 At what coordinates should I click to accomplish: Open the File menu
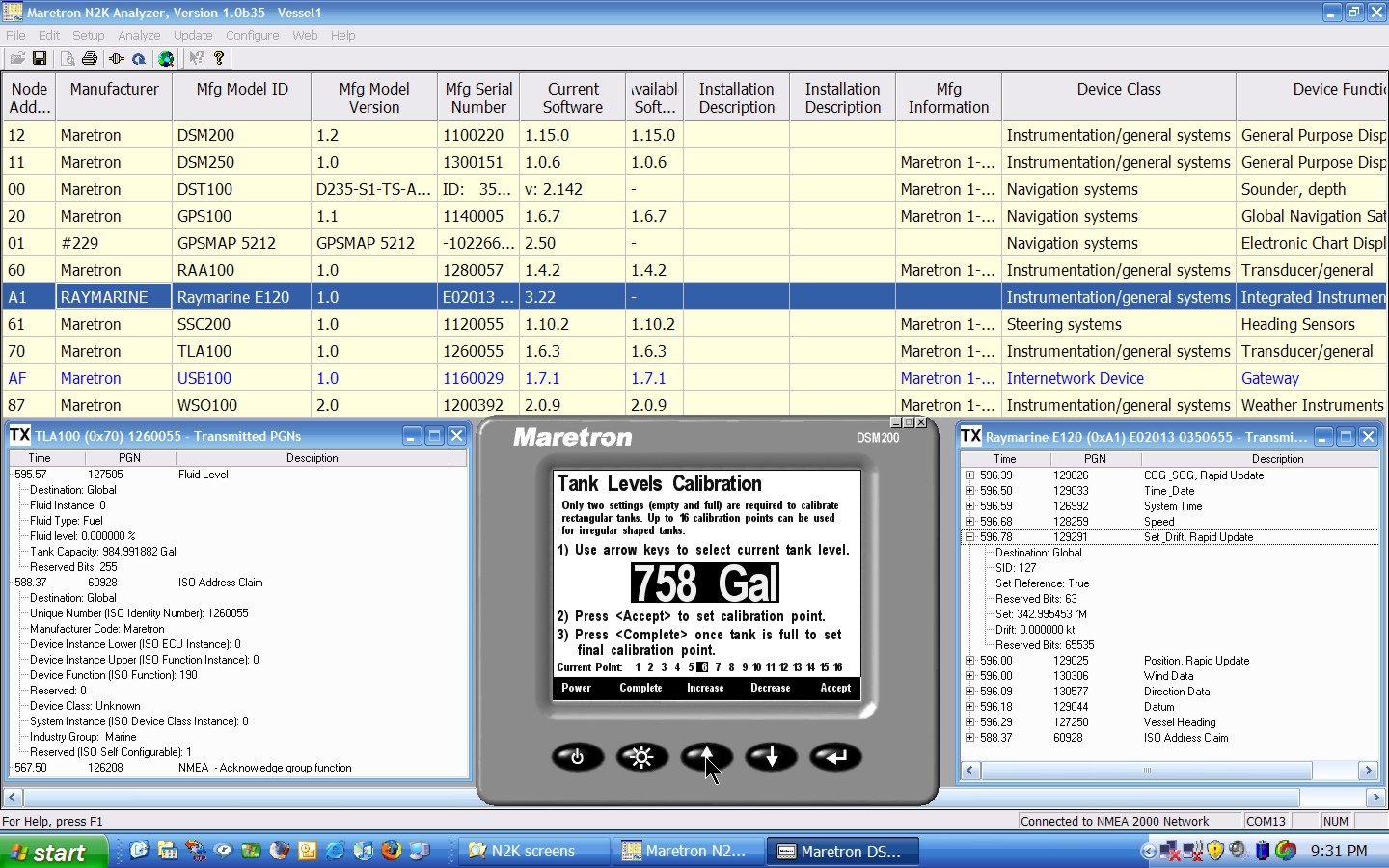15,35
